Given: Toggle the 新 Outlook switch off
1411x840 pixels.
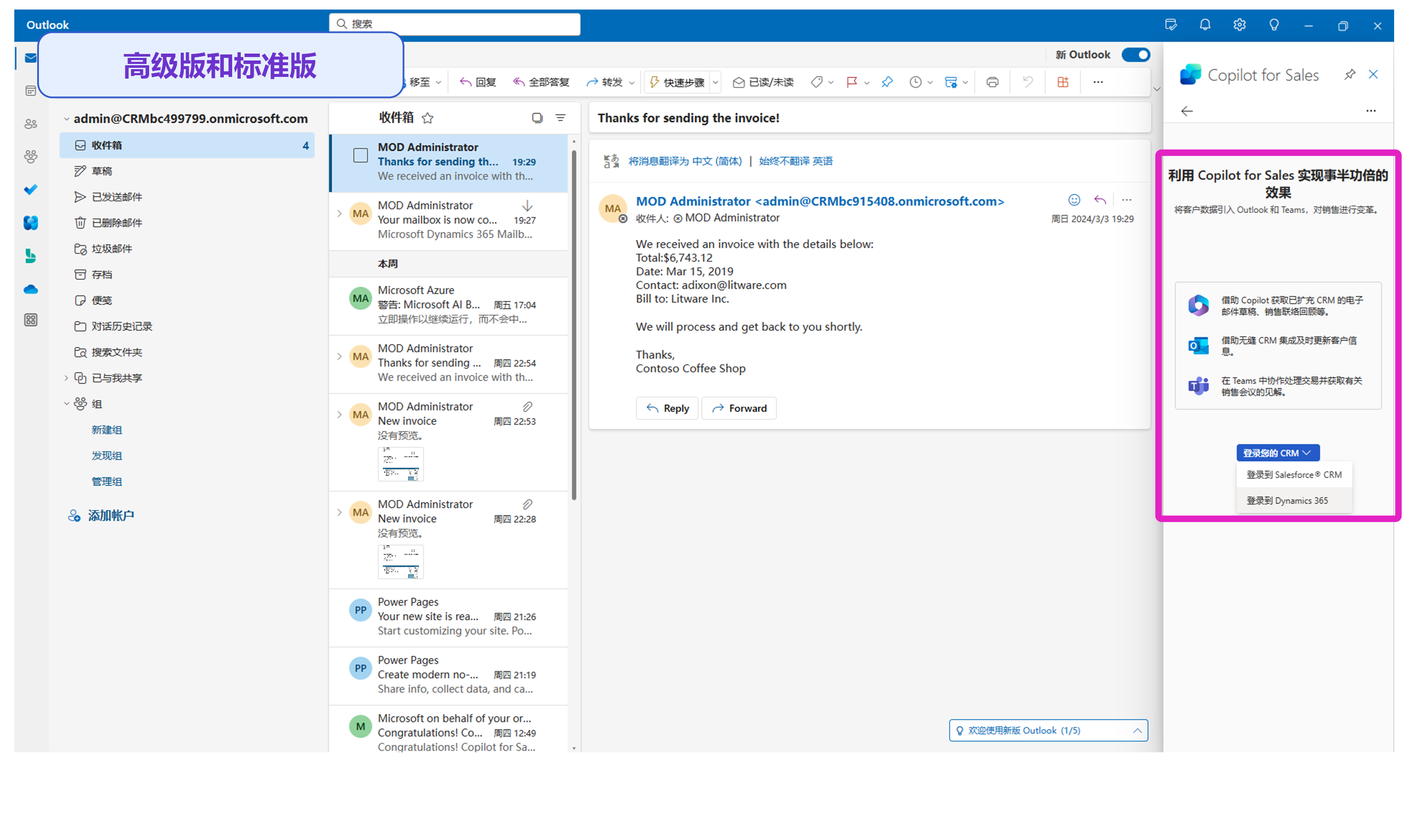Looking at the screenshot, I should 1135,55.
